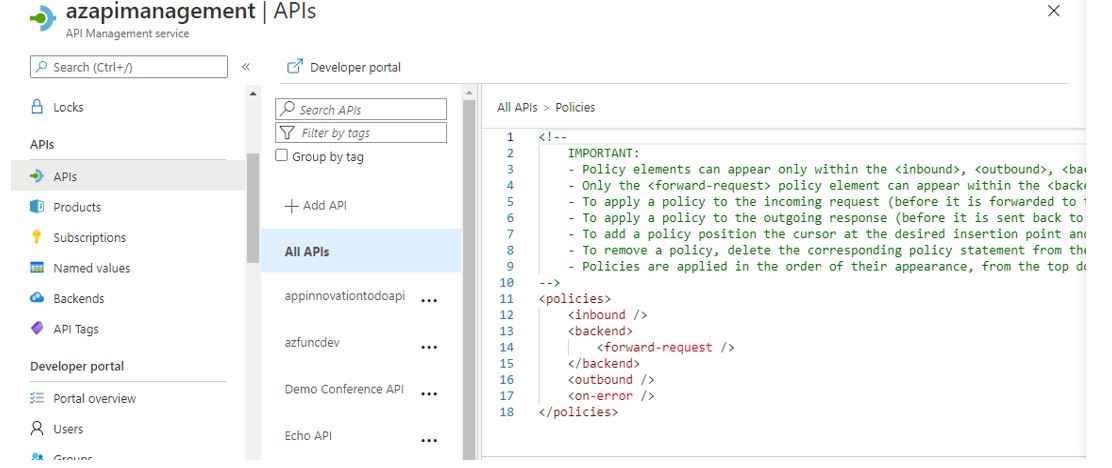
Task: Click the <forward-request /> line in editor
Action: click(x=665, y=347)
